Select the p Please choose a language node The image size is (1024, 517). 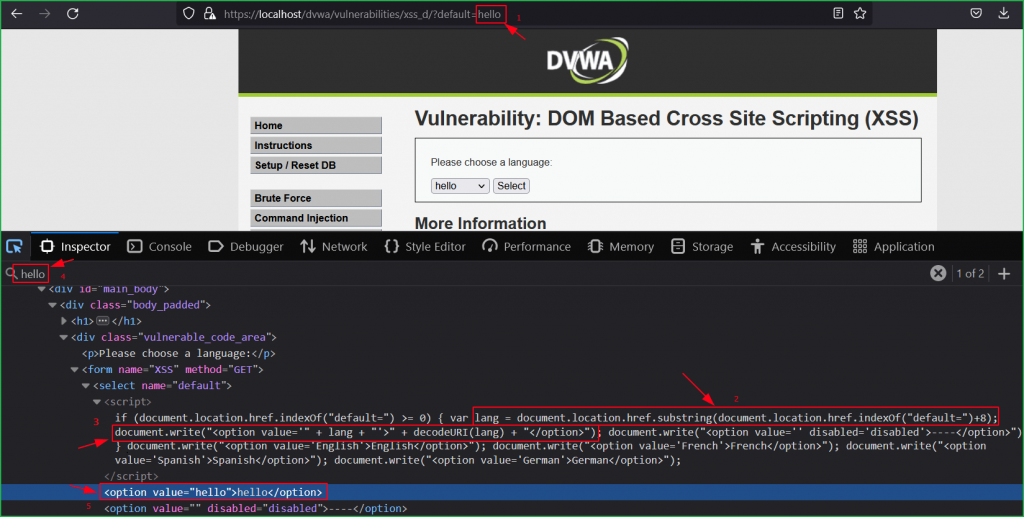[178, 353]
